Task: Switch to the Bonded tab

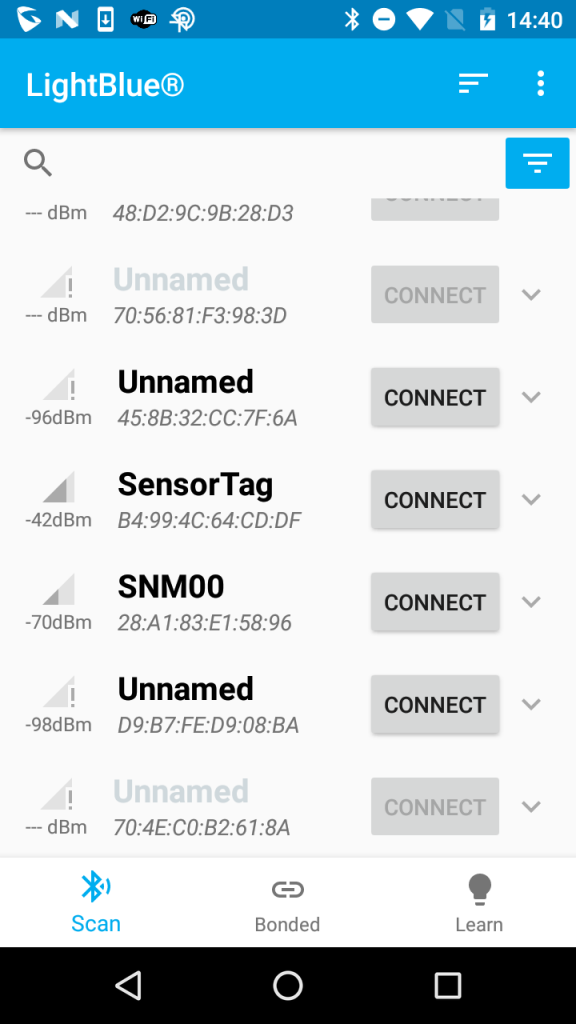Action: click(287, 903)
